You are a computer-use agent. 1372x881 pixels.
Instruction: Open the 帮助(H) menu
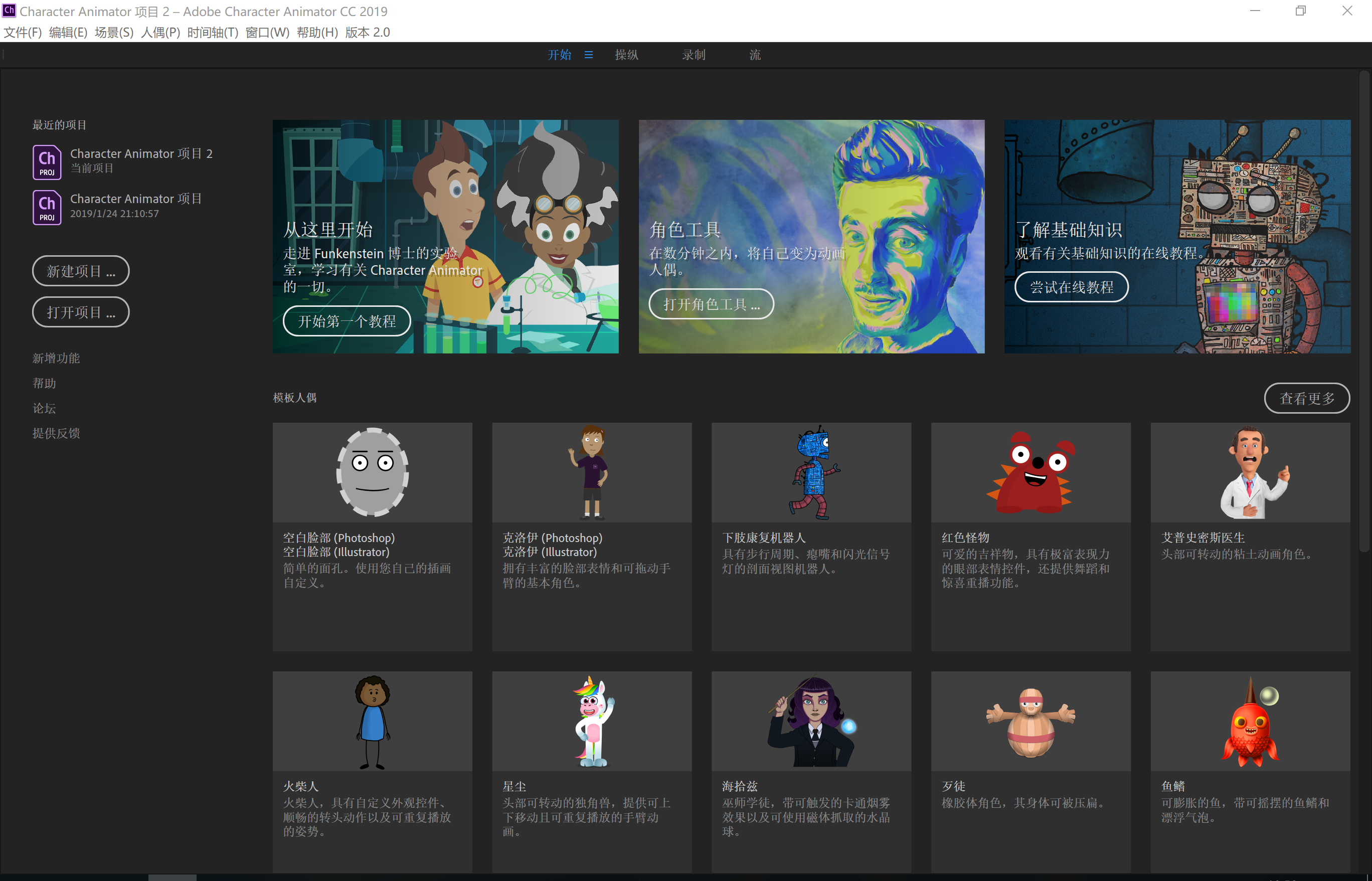point(317,32)
